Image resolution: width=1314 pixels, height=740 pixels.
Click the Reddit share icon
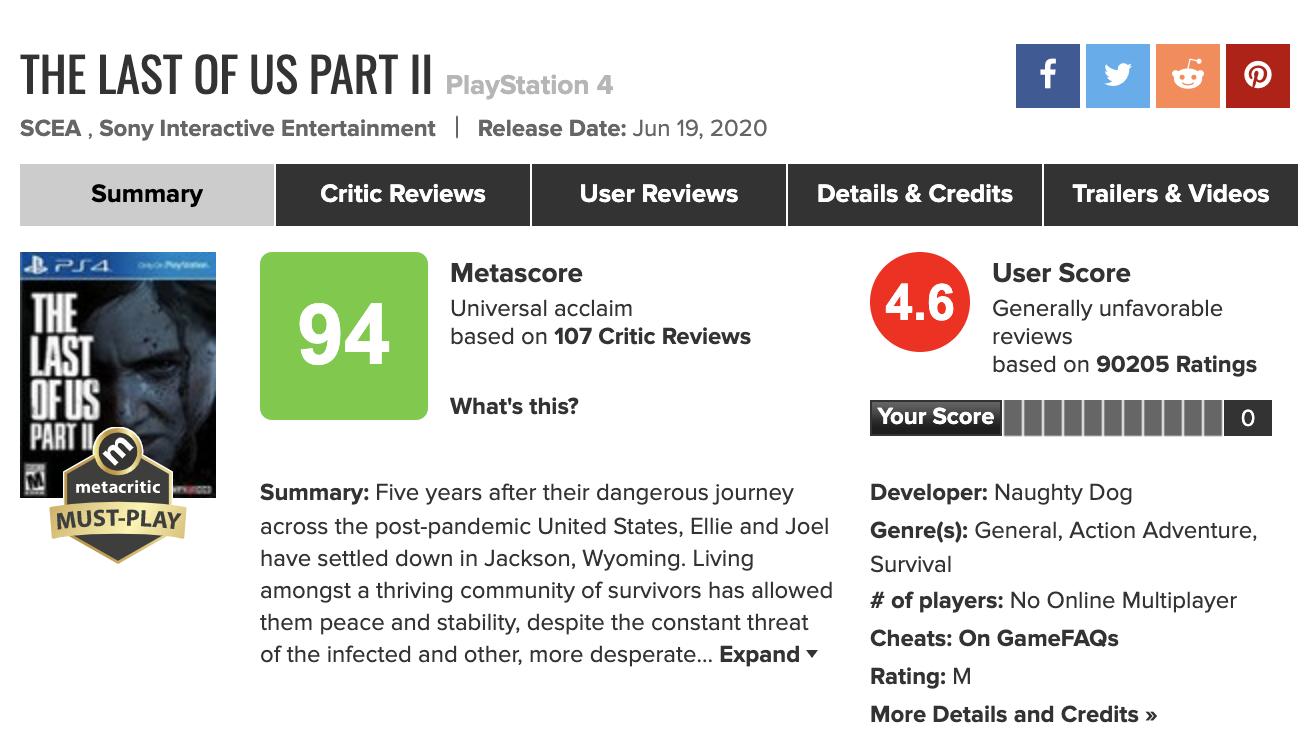(1187, 76)
